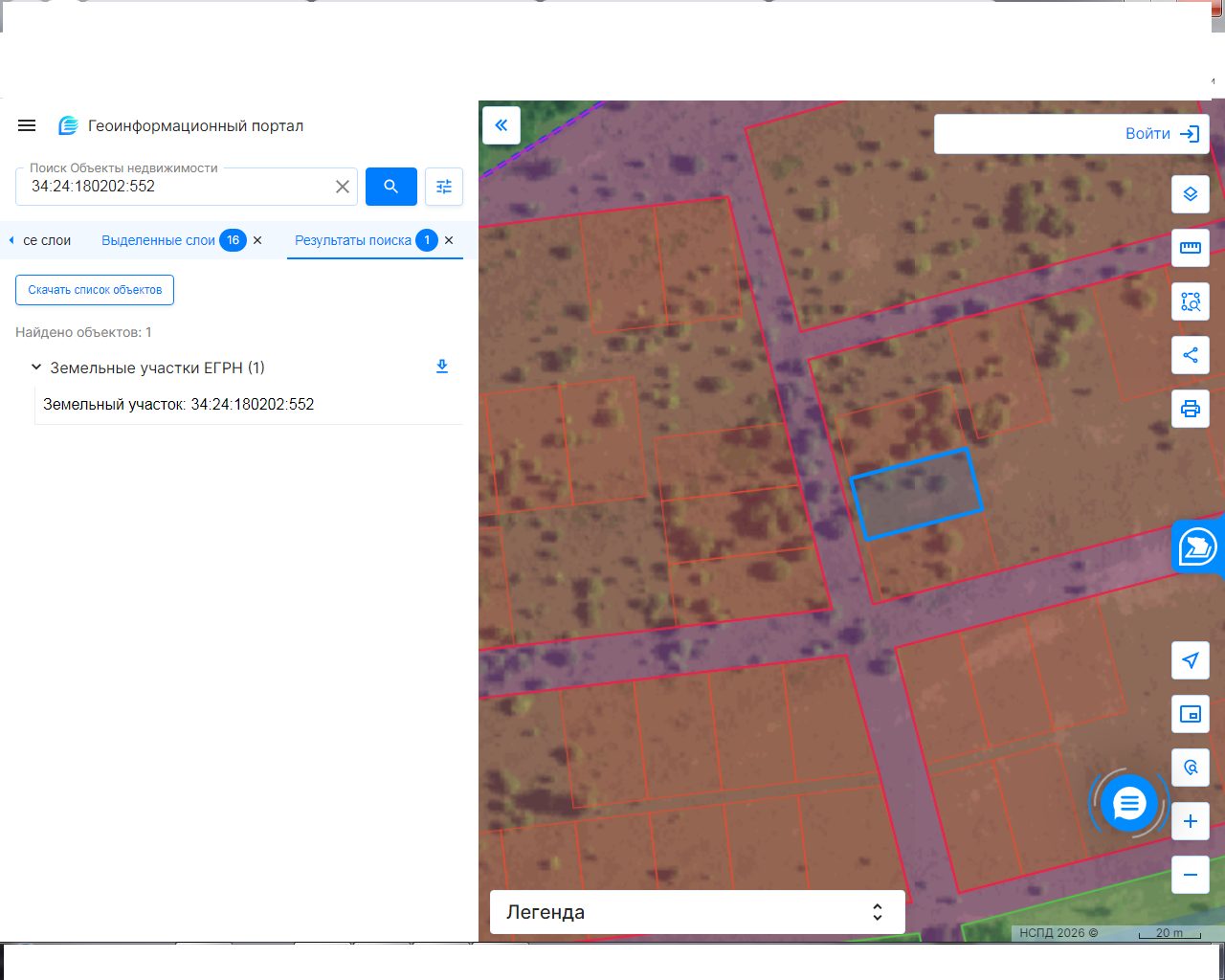Screen dimensions: 1225x980
Task: Collapse the side panel with double chevron
Action: pos(501,125)
